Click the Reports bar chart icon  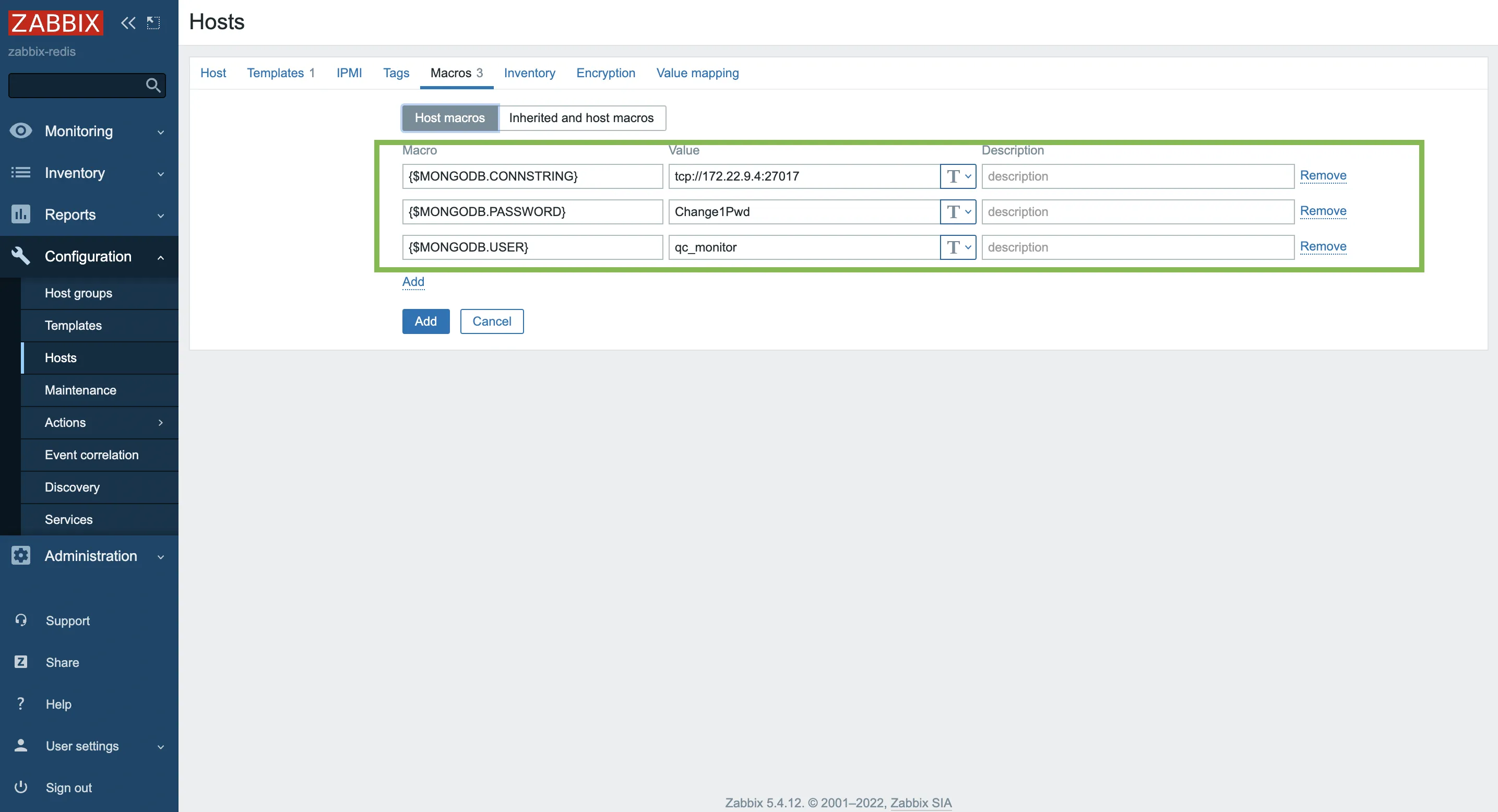coord(21,214)
